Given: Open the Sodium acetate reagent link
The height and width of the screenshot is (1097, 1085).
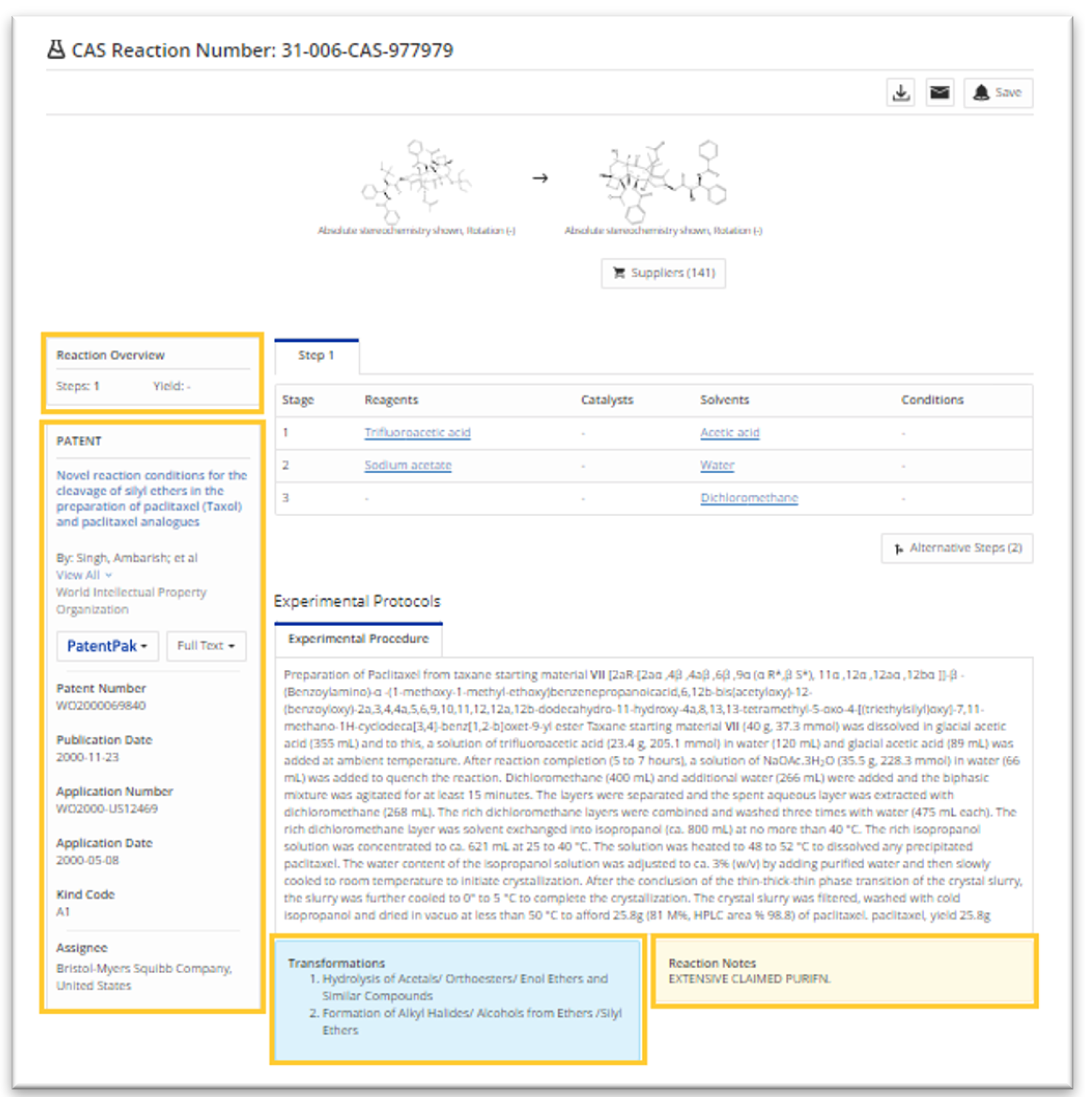Looking at the screenshot, I should (x=408, y=465).
